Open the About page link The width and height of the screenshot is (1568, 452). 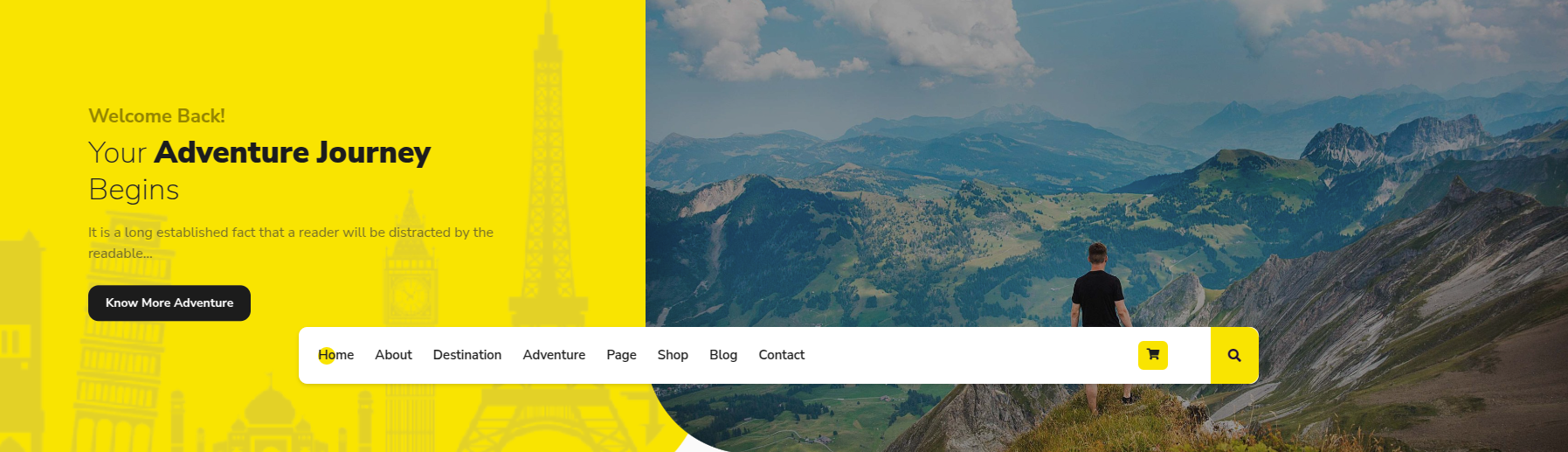[x=393, y=355]
